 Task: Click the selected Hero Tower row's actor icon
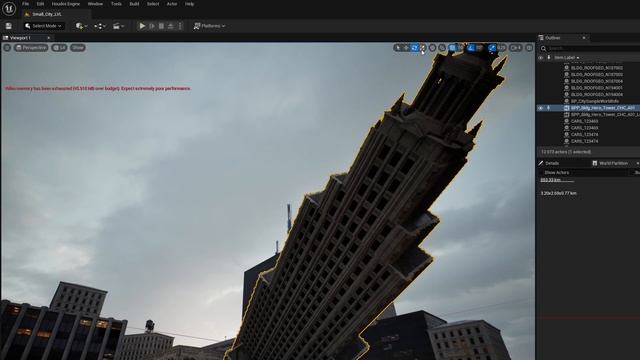click(567, 108)
